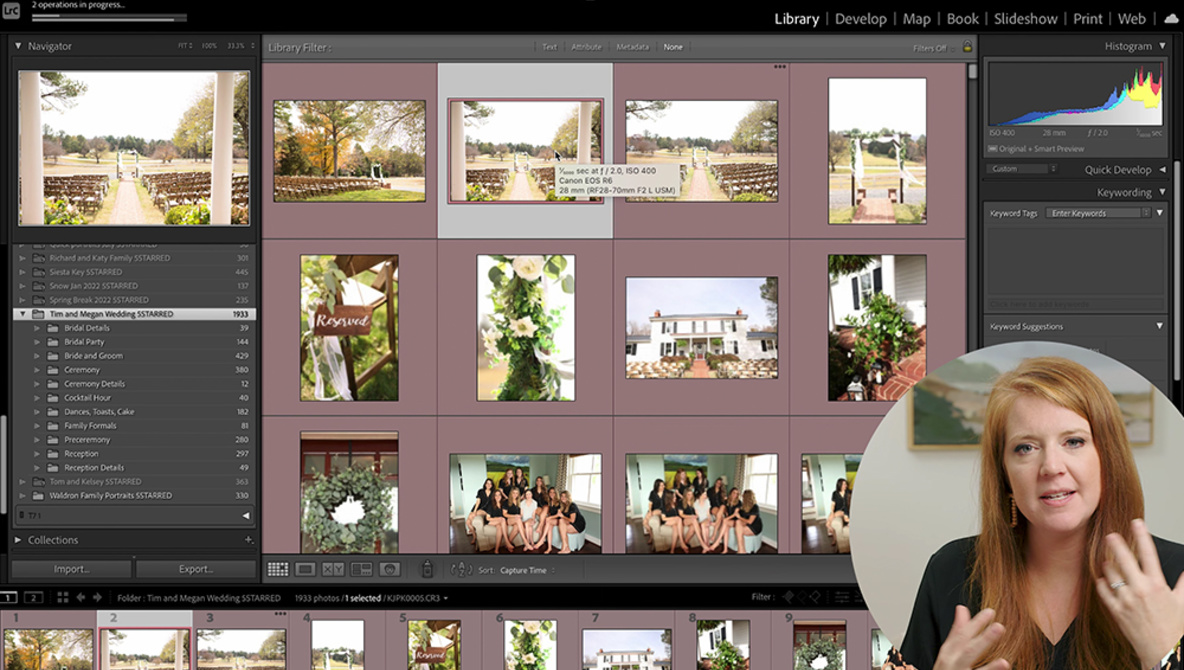Switch to the Web module
This screenshot has height=670, width=1184.
click(x=1132, y=19)
